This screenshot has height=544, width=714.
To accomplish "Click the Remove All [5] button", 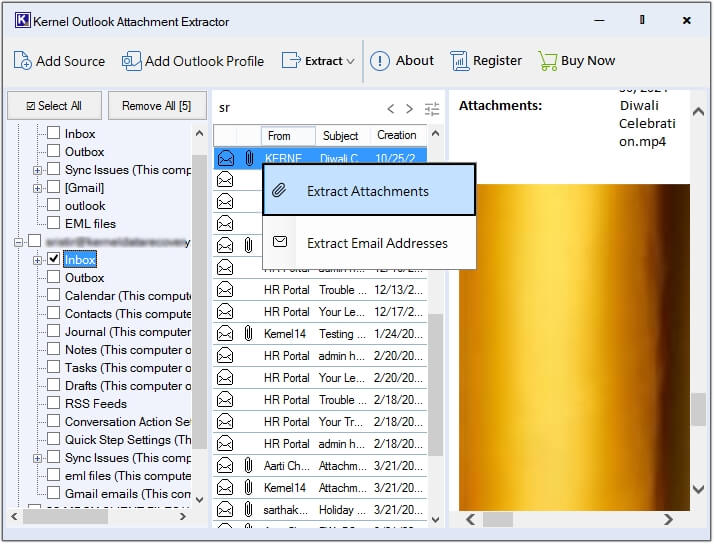I will 157,106.
